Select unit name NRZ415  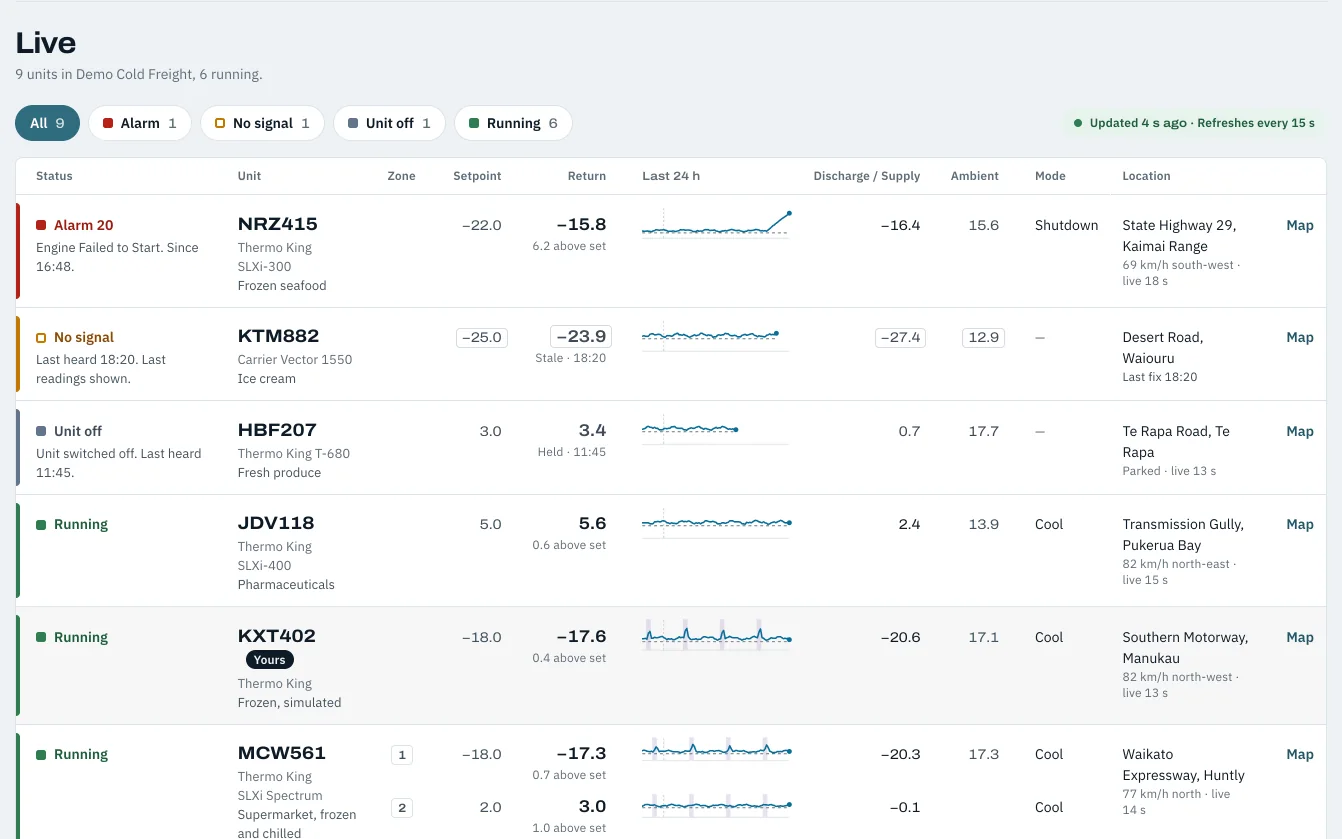[x=277, y=224]
